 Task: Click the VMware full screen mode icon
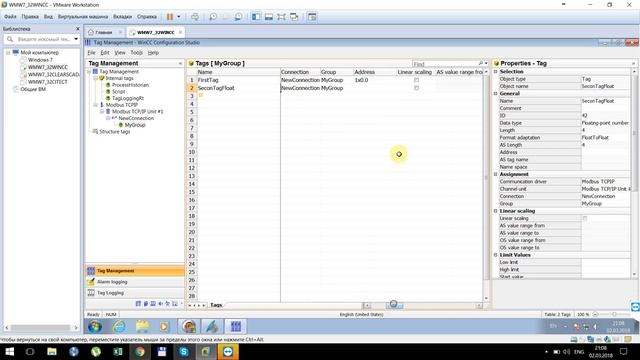(281, 17)
